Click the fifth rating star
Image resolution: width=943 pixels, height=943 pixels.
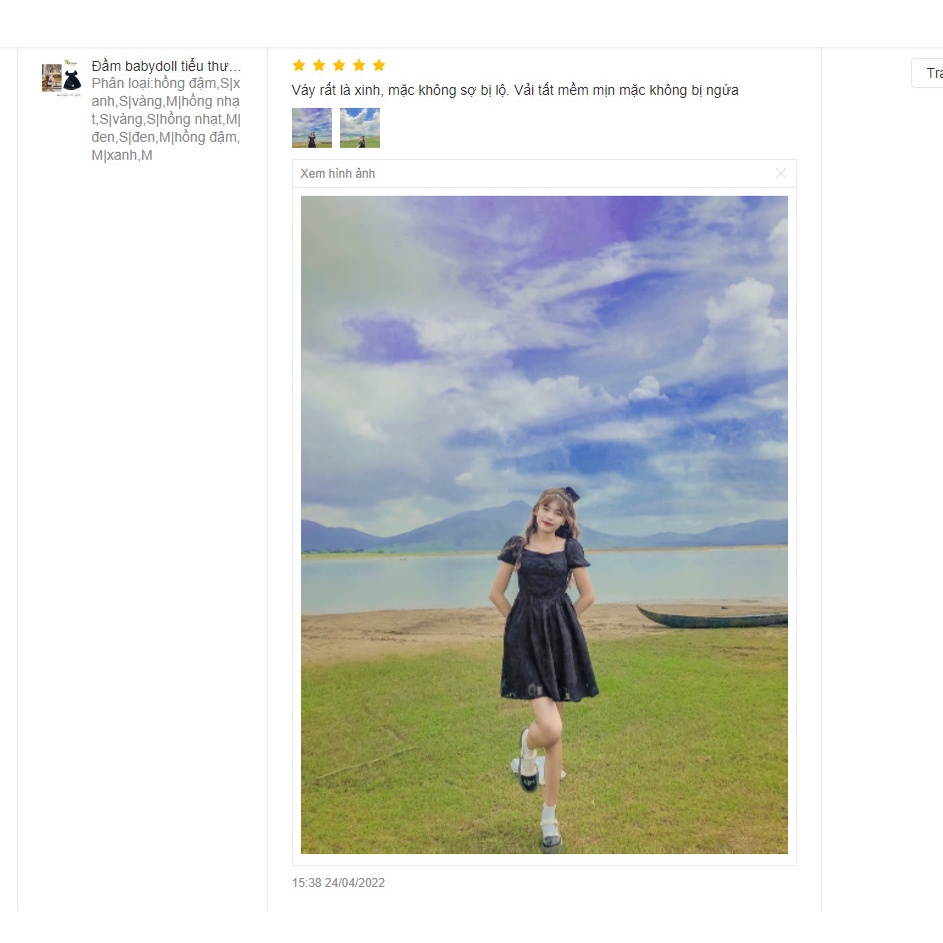379,65
